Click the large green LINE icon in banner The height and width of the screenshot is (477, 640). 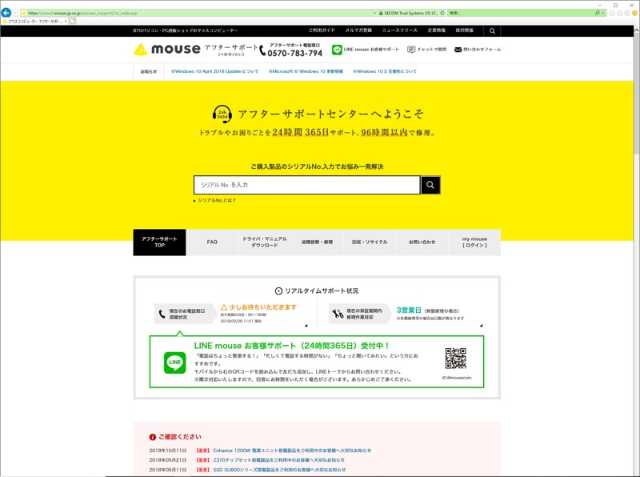tap(175, 362)
